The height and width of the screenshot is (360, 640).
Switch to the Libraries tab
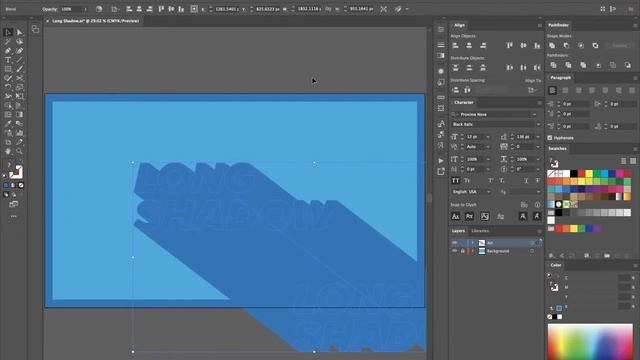tap(480, 231)
